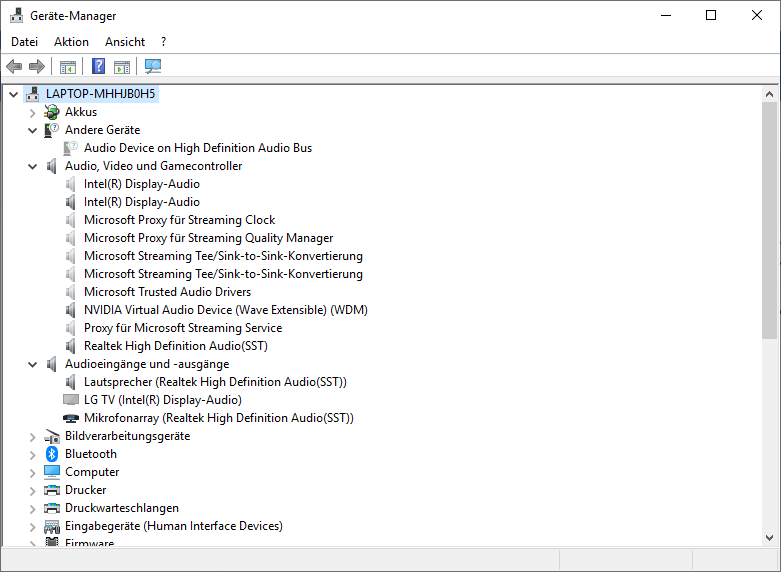Image resolution: width=781 pixels, height=572 pixels.
Task: Click the Andere Geräte unknown device icon
Action: (x=52, y=130)
